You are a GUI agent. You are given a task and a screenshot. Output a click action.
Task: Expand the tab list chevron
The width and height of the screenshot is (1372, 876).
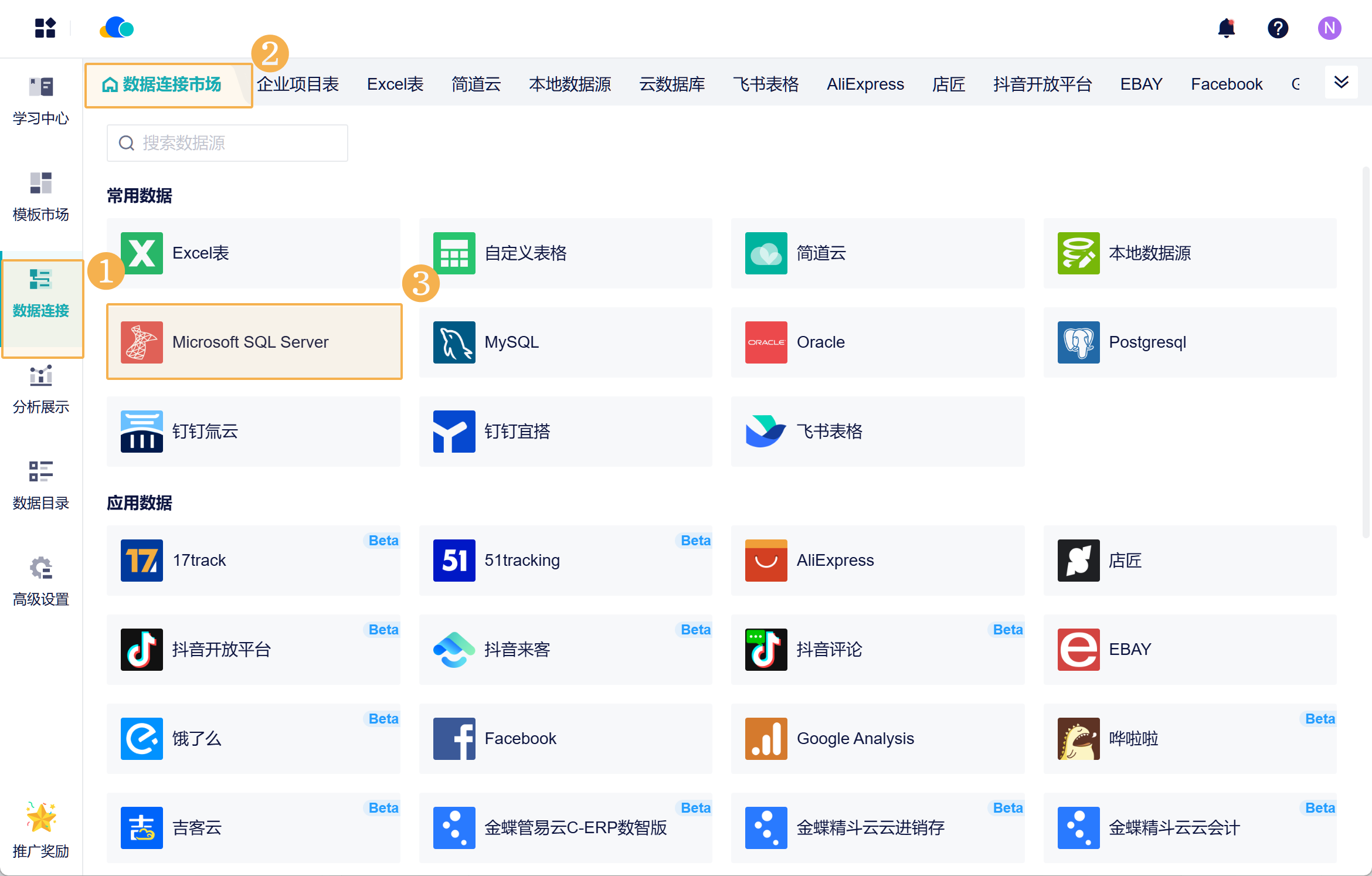pos(1341,82)
